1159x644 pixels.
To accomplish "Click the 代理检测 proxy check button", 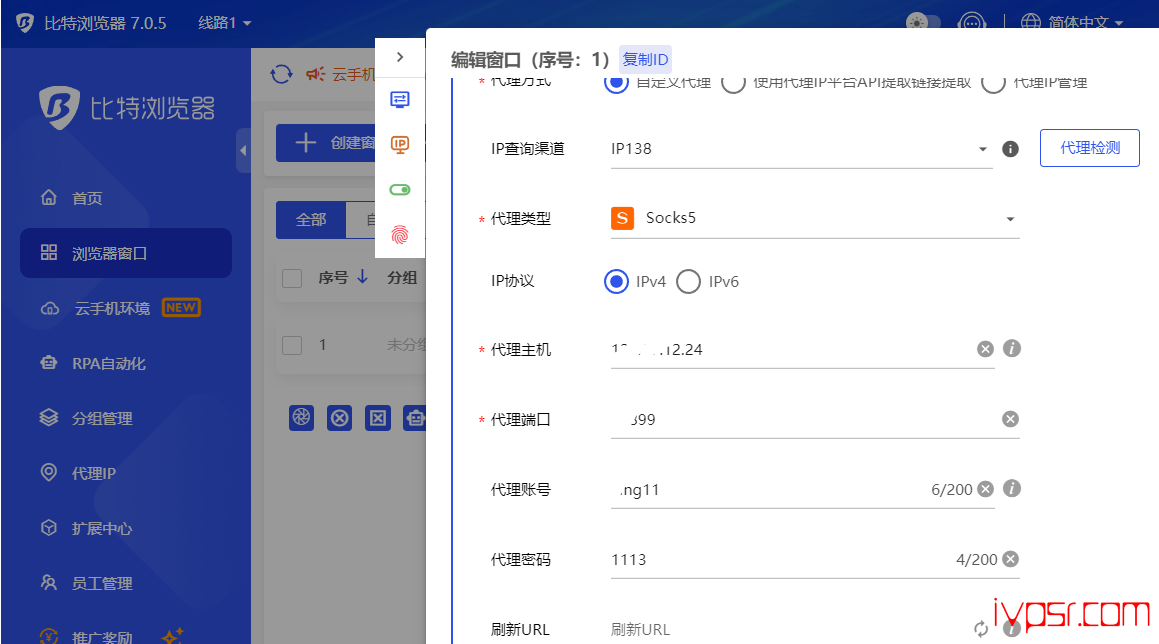I will tap(1090, 148).
